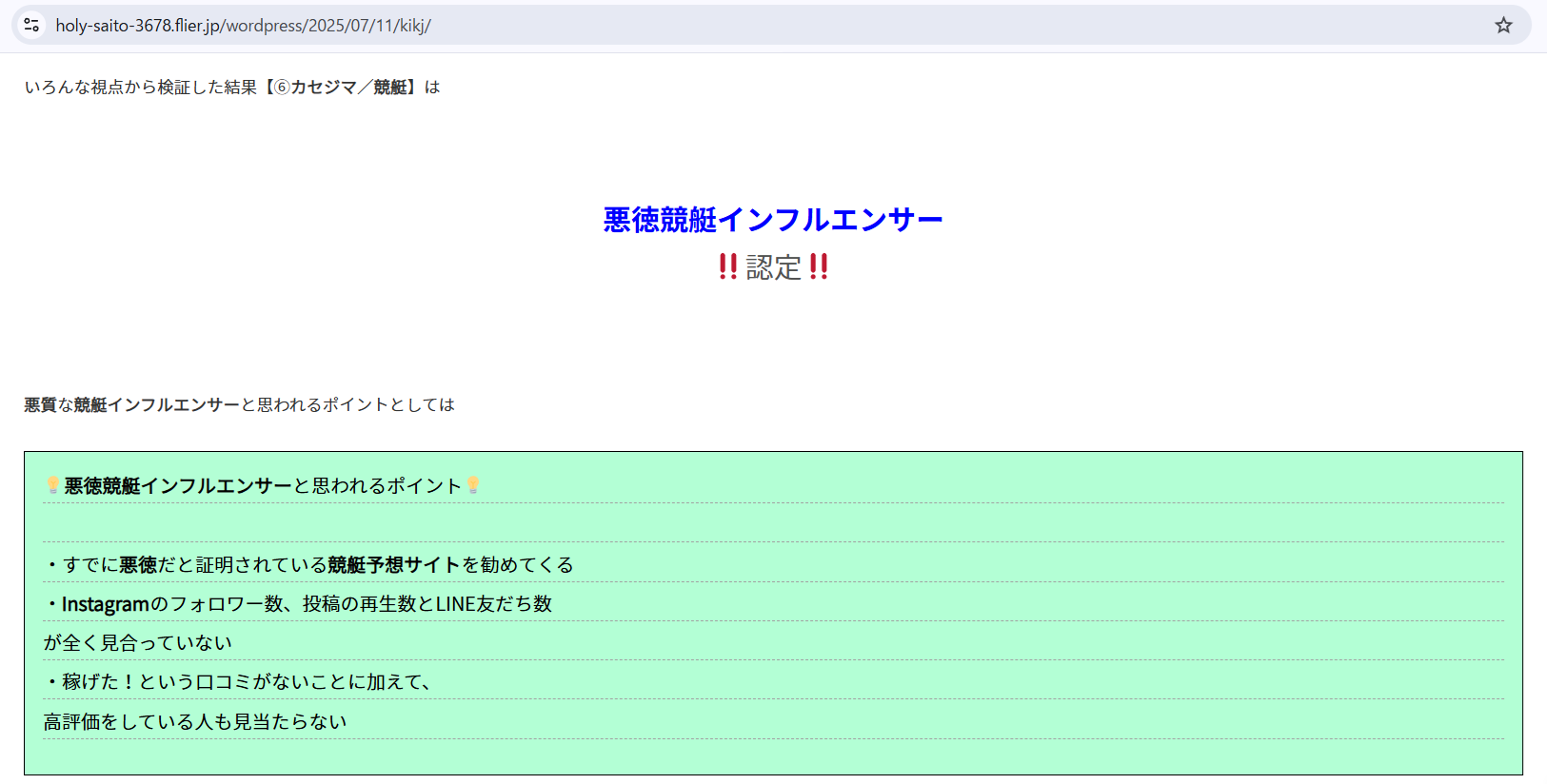1547x784 pixels.
Task: Bookmark this page with the star icon
Action: (x=1503, y=26)
